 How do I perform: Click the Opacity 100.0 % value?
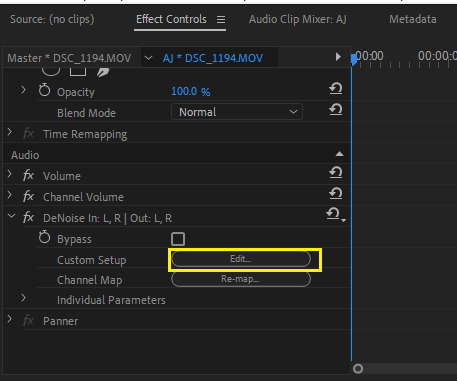point(191,91)
